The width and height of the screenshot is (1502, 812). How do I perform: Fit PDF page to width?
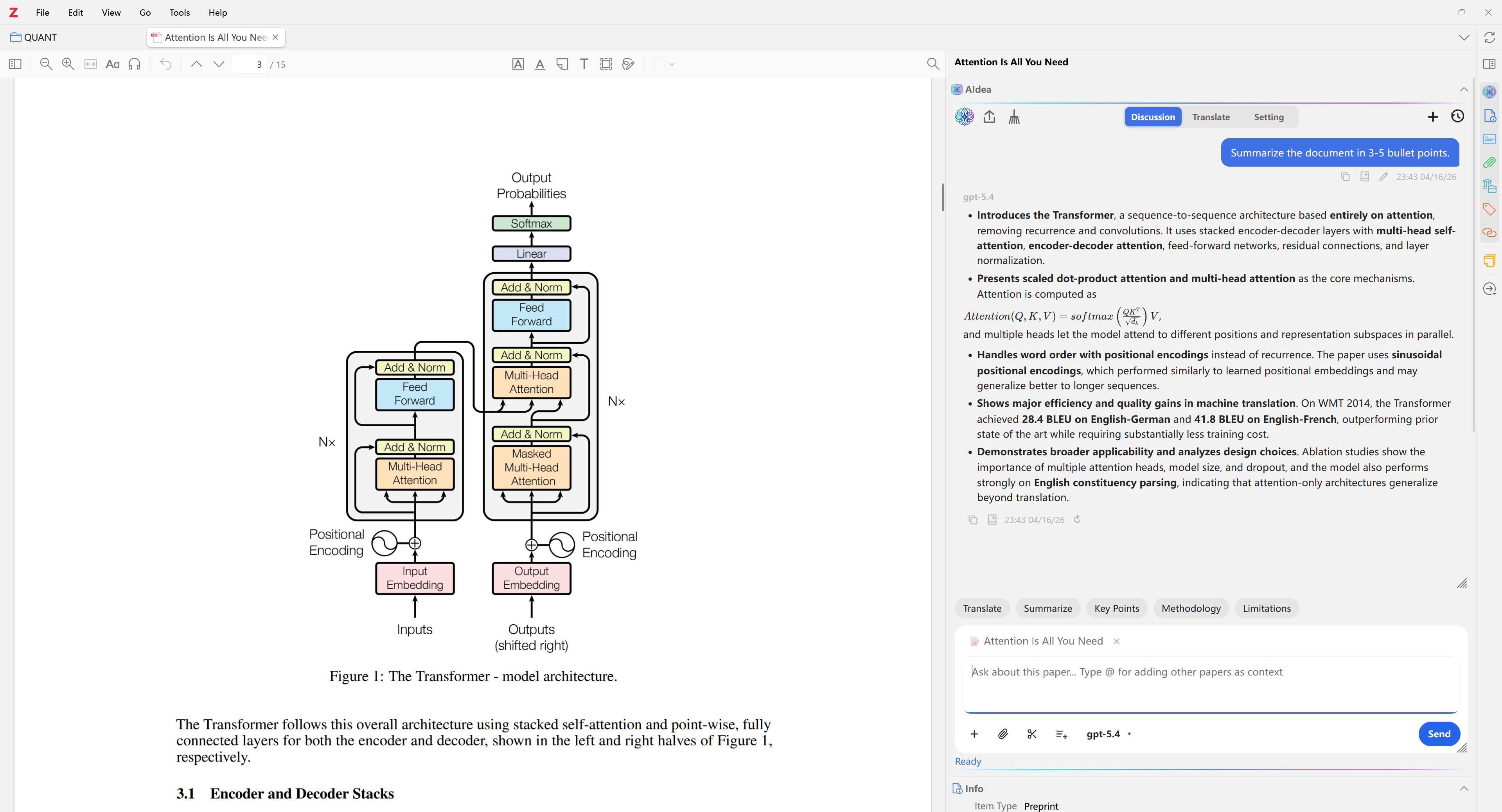[x=90, y=64]
